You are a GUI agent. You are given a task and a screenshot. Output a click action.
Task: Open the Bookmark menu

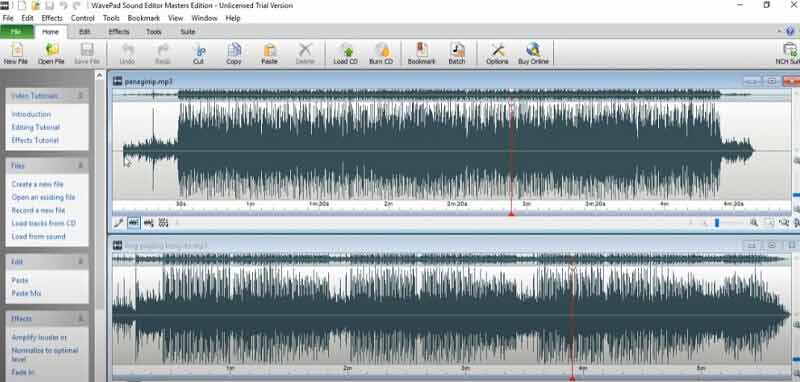click(143, 18)
